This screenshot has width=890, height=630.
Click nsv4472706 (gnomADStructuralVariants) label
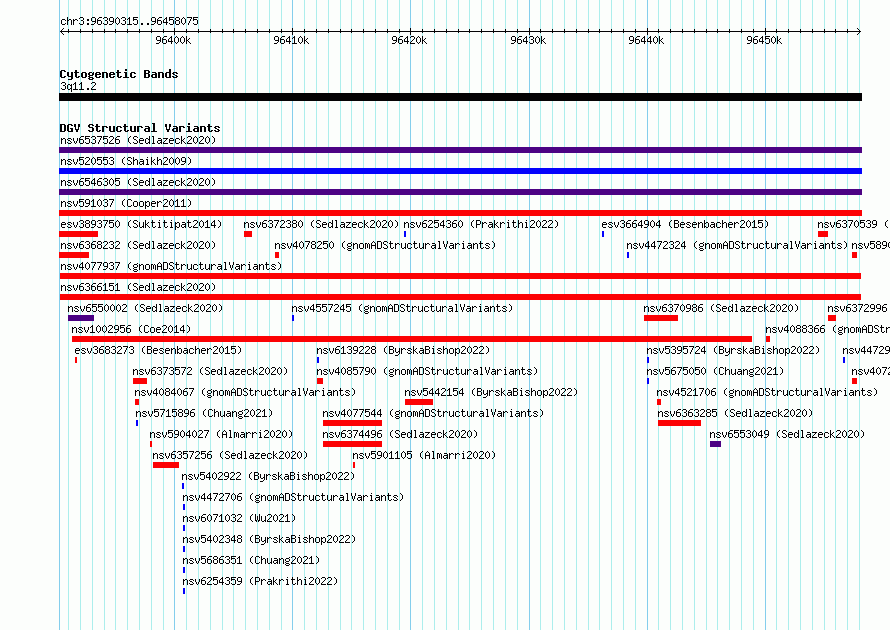(x=293, y=497)
